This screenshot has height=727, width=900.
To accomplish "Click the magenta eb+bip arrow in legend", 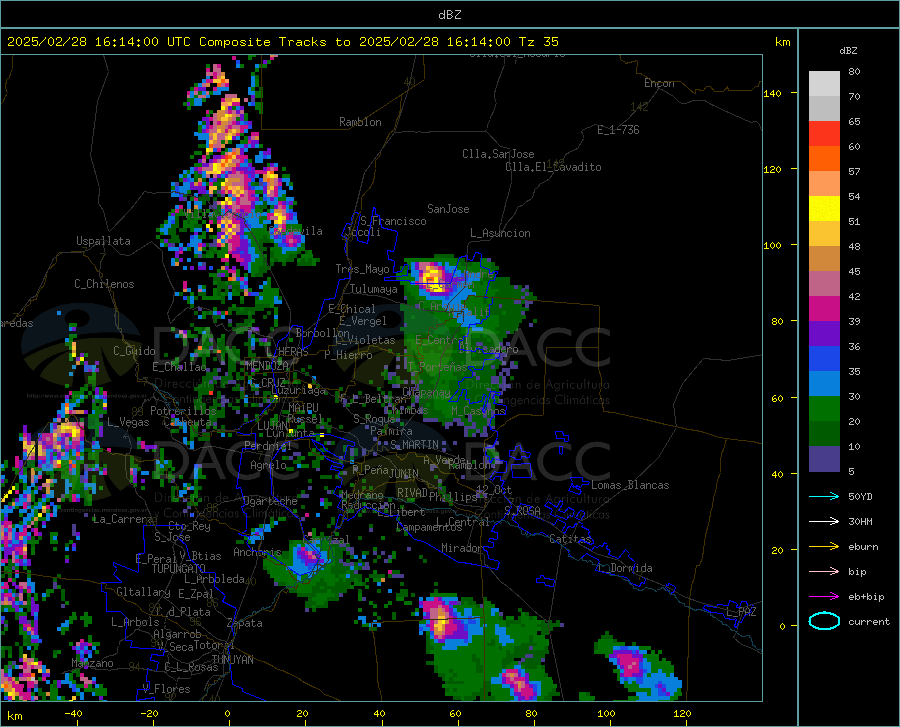I will [824, 597].
